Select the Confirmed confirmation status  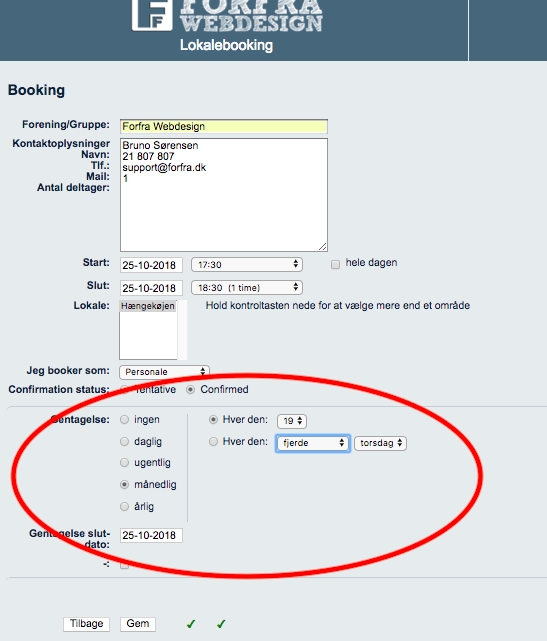(190, 390)
